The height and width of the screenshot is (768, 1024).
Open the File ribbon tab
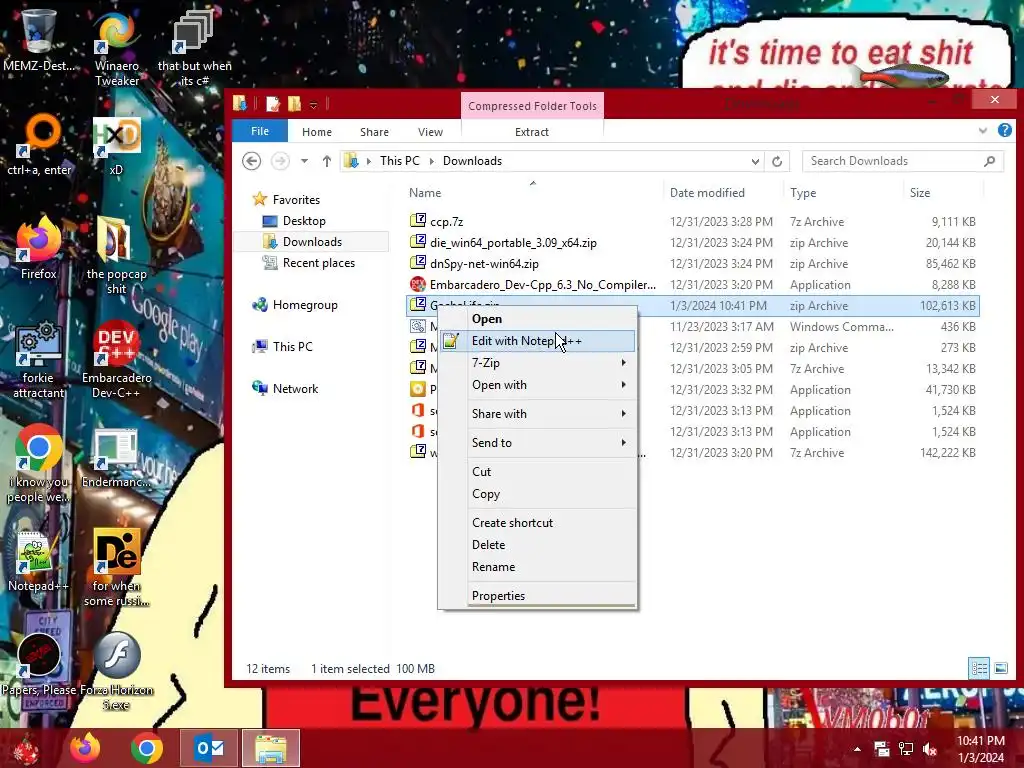point(260,131)
